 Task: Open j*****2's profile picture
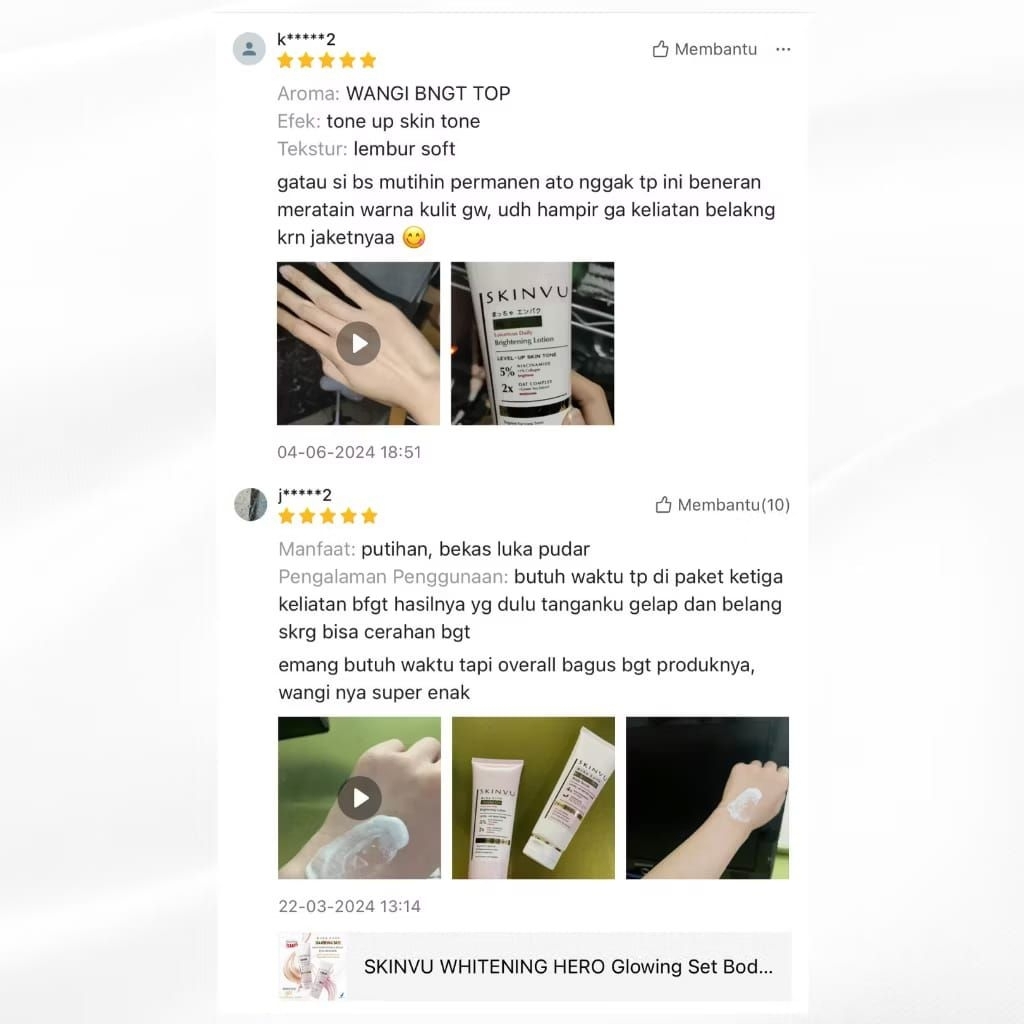pos(251,504)
